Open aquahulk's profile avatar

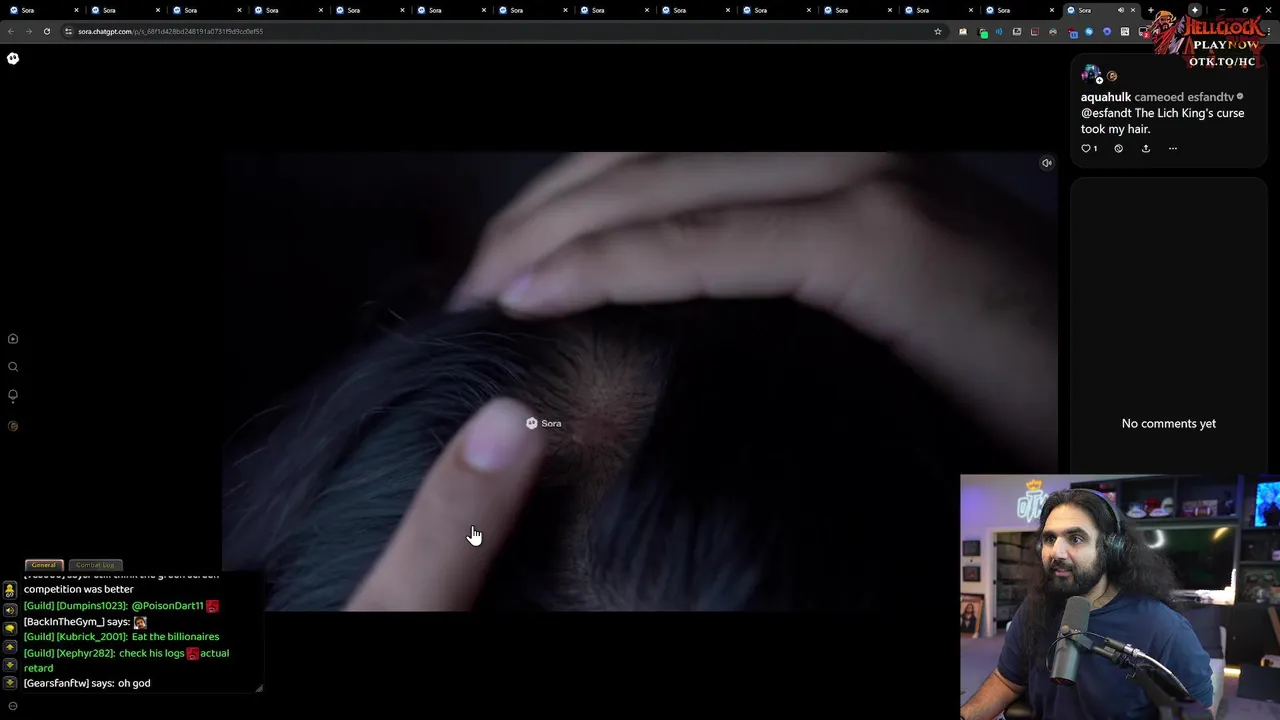(1090, 74)
